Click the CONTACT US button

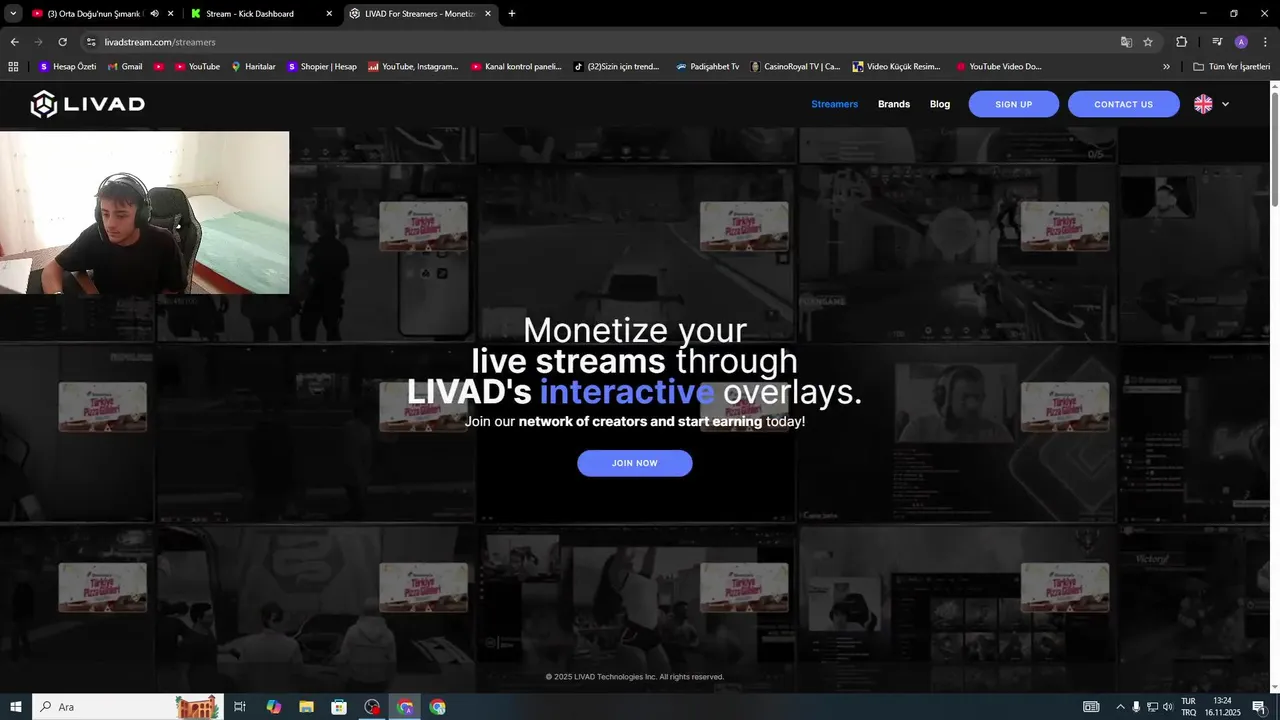1123,104
